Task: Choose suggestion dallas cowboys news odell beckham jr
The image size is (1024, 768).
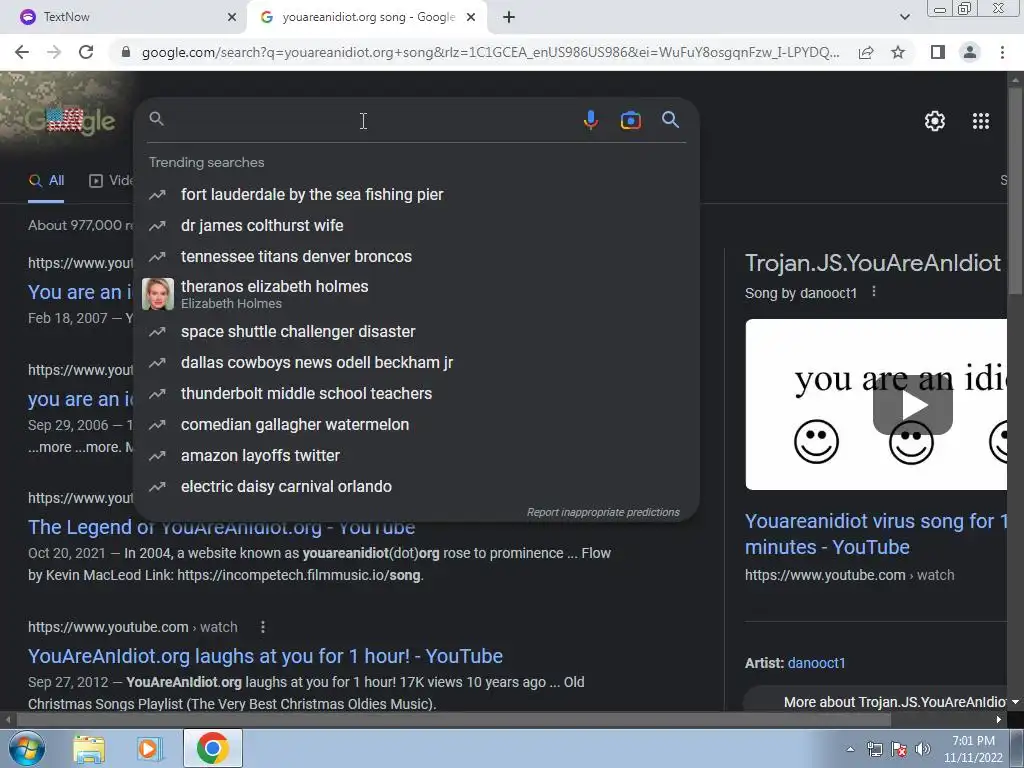Action: pyautogui.click(x=415, y=362)
